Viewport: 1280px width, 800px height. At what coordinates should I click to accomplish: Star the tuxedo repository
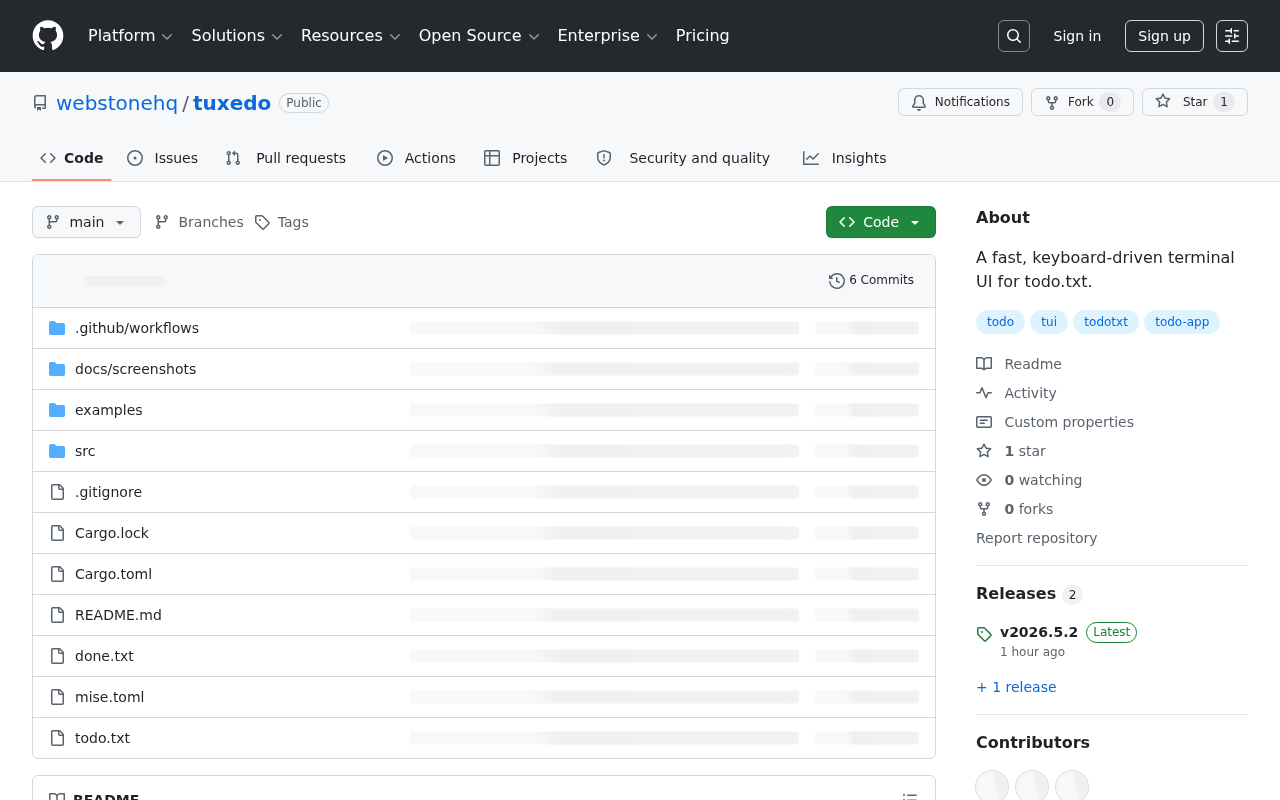(x=1195, y=102)
